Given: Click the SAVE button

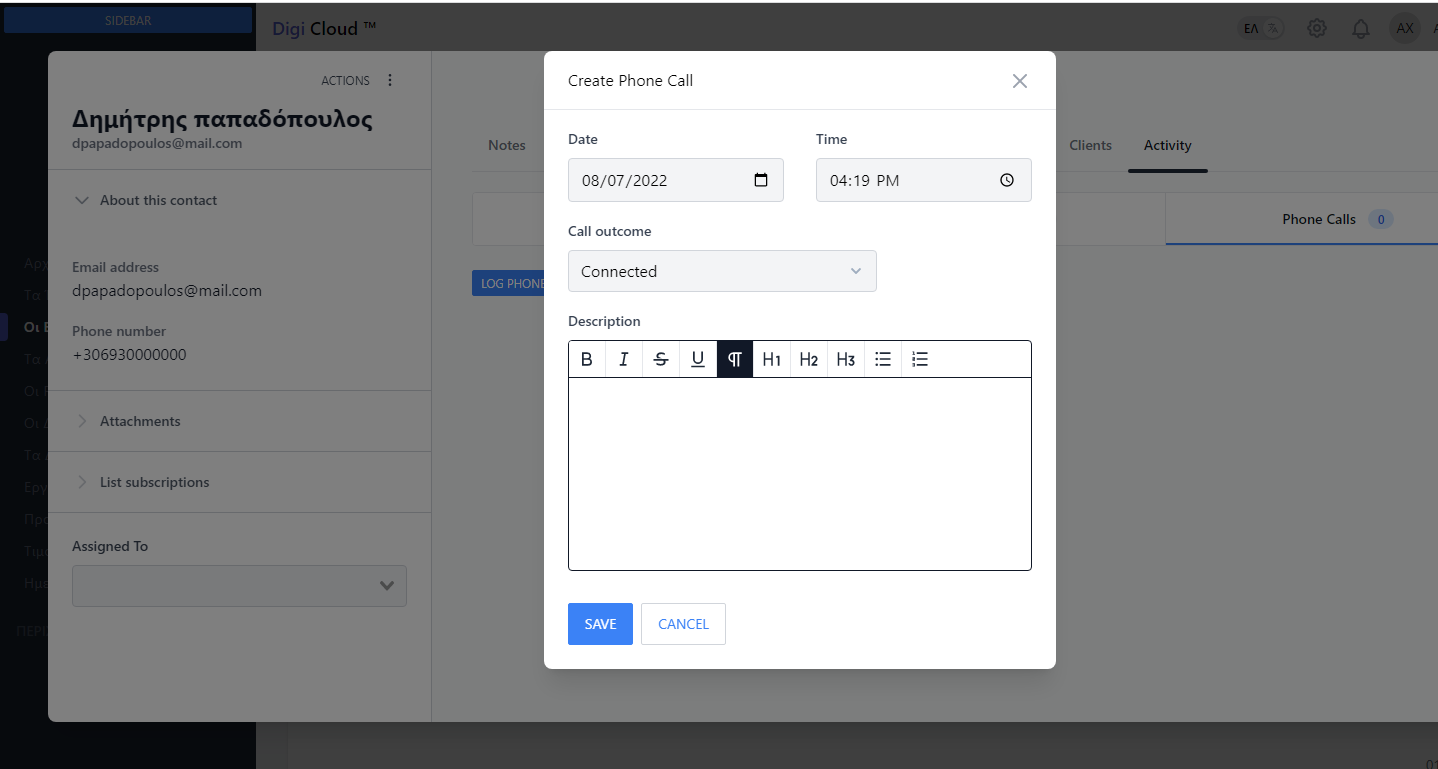Looking at the screenshot, I should point(600,624).
